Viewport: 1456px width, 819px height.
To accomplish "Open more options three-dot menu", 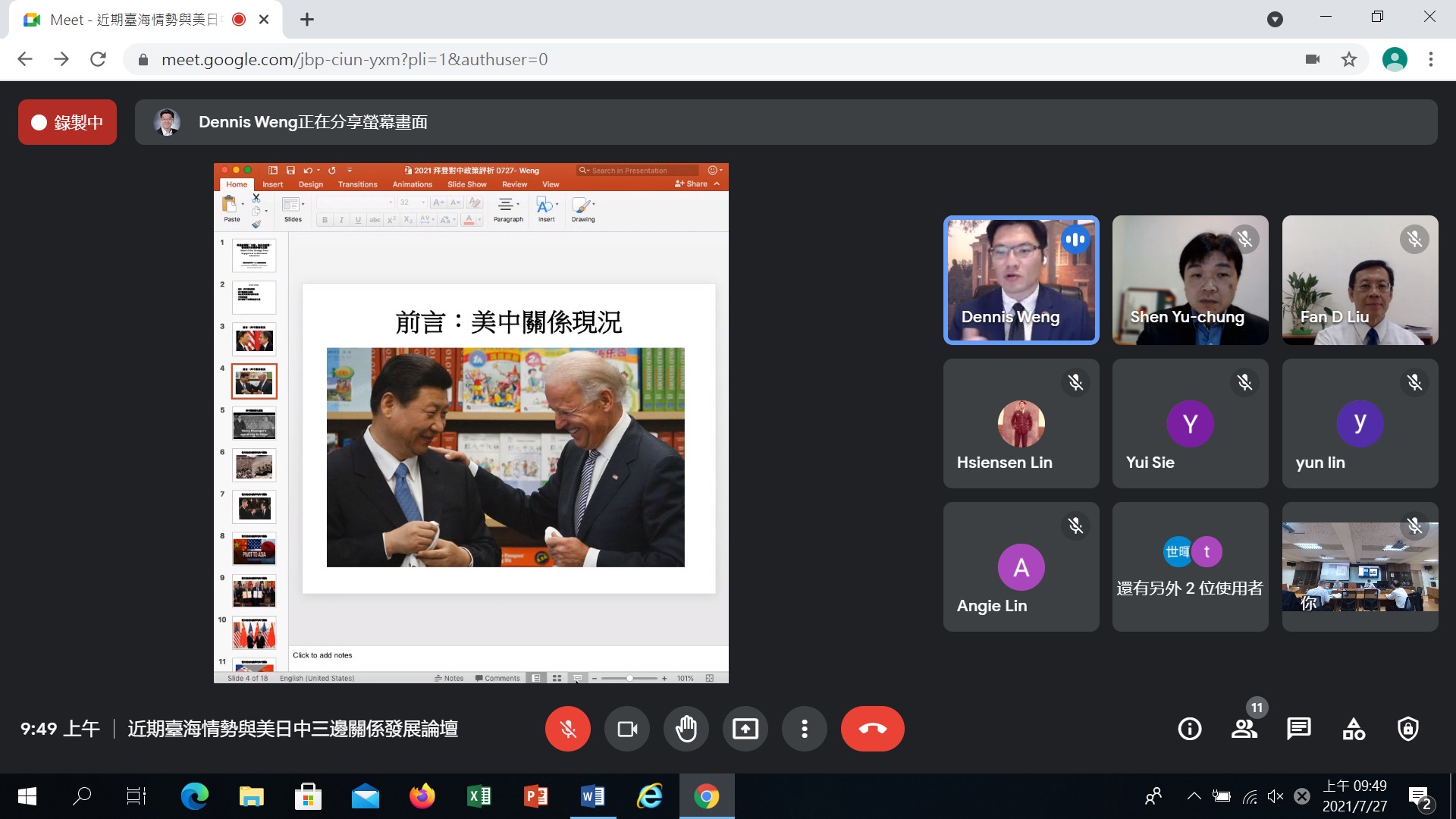I will (804, 729).
